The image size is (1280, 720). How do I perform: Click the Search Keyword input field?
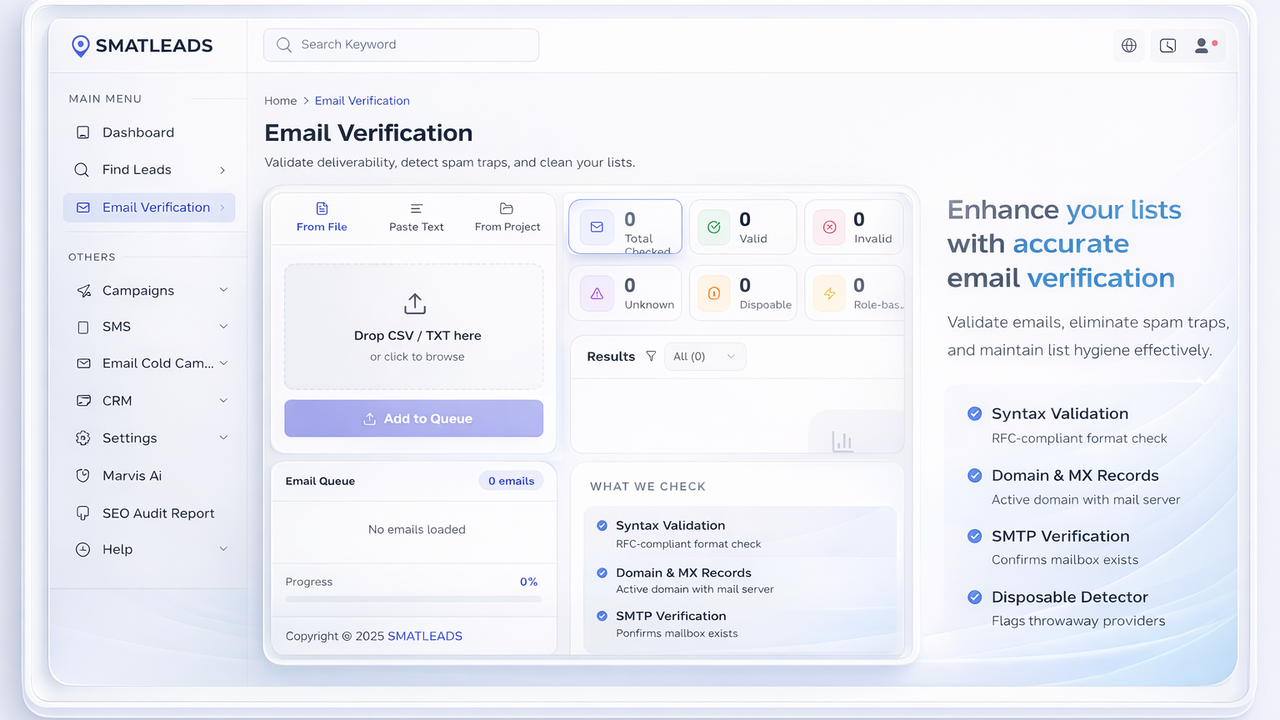pos(401,45)
